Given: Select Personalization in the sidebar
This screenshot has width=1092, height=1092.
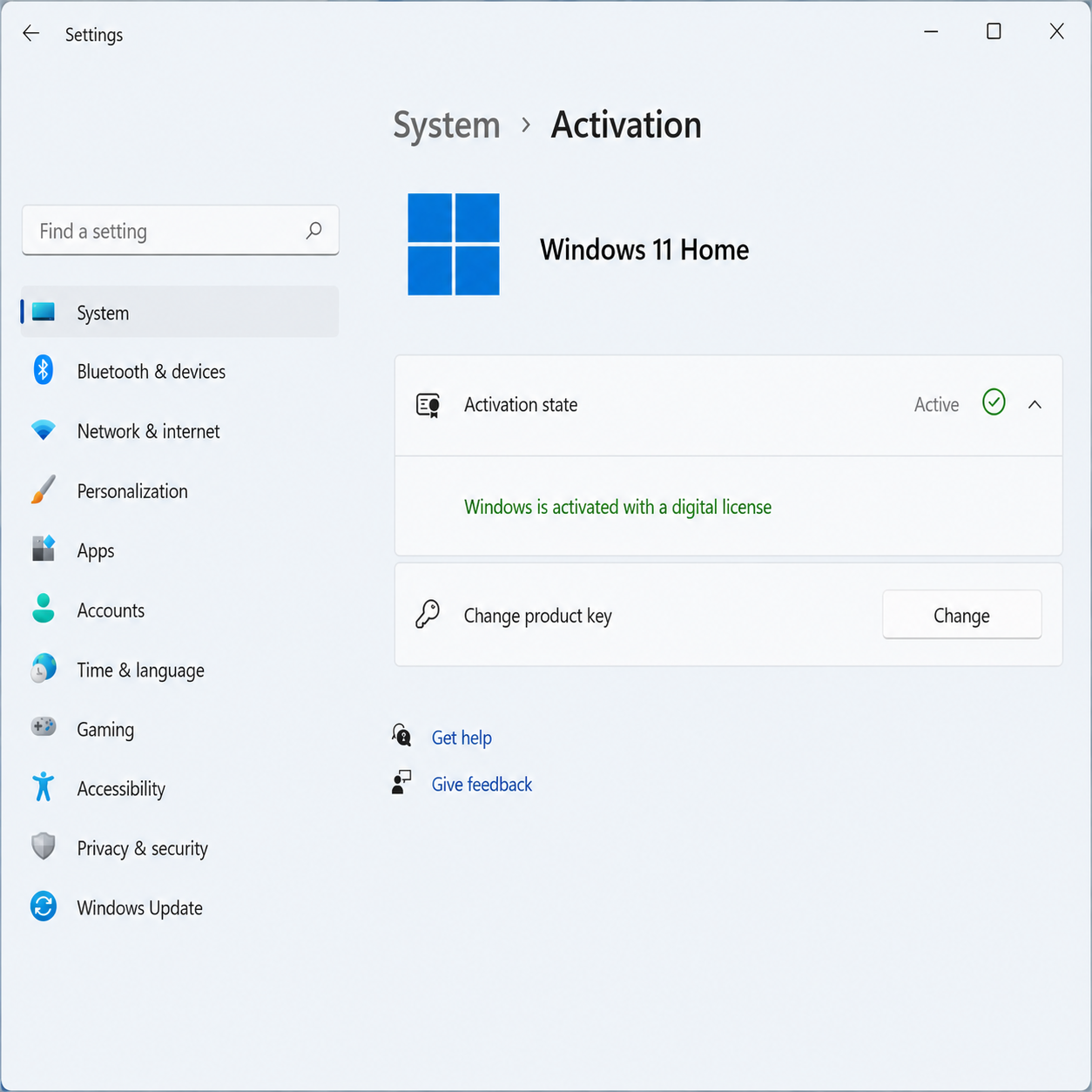Looking at the screenshot, I should (x=180, y=491).
